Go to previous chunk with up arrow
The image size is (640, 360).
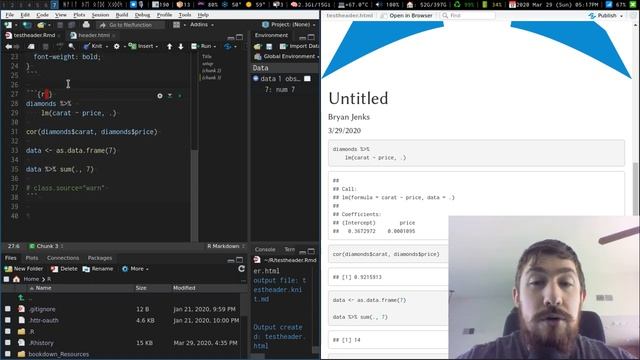pyautogui.click(x=169, y=47)
